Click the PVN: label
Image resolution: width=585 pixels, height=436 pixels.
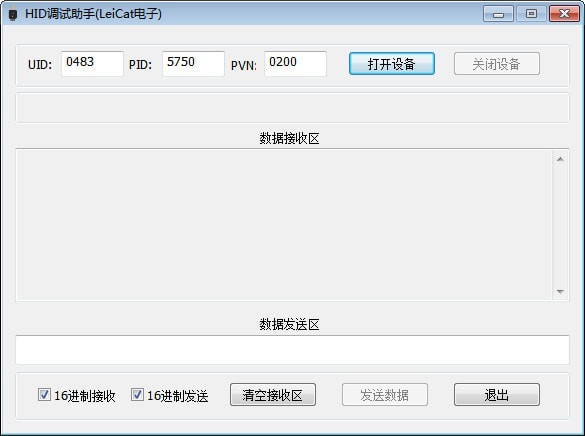(x=244, y=66)
